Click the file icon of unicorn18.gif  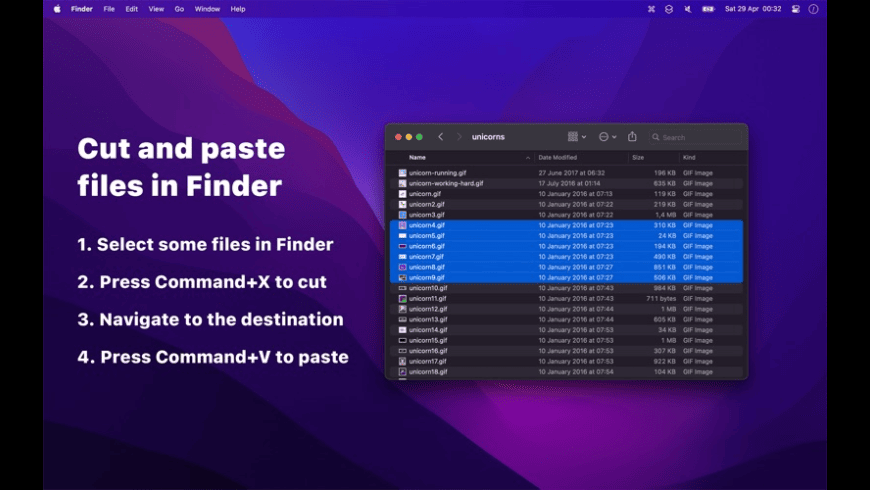[402, 372]
